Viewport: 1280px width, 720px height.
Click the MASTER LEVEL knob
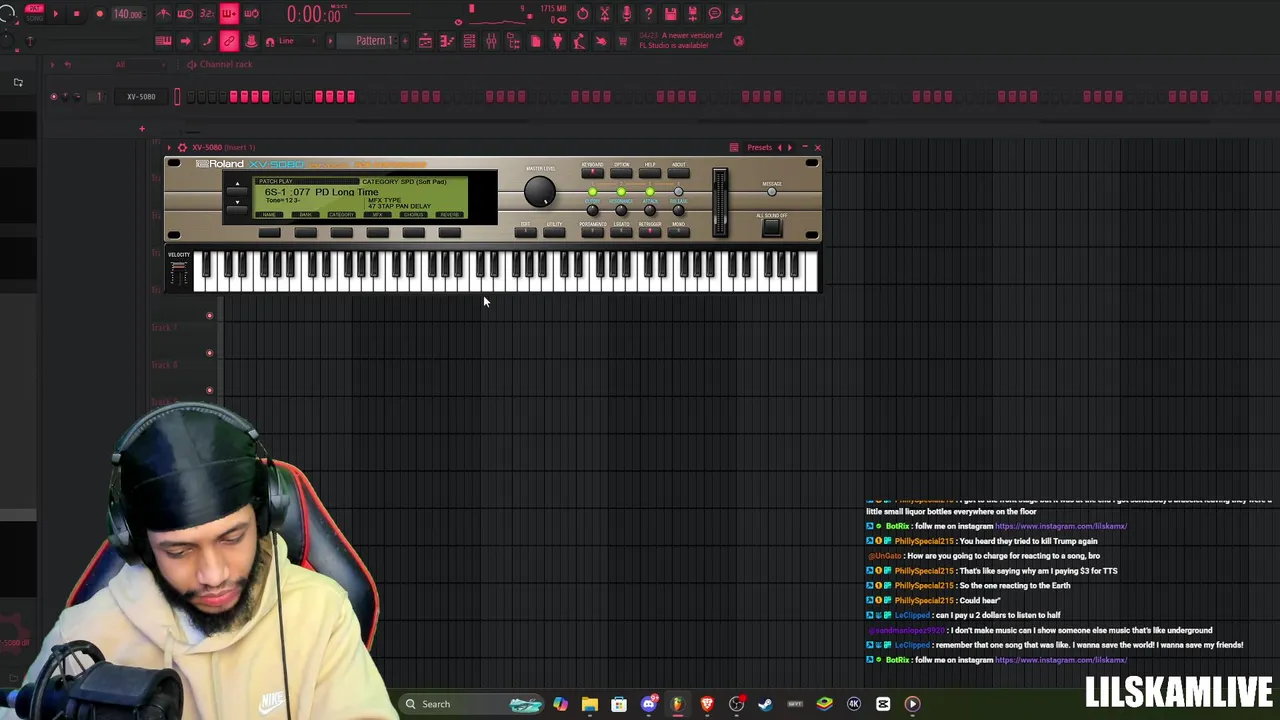pos(540,192)
